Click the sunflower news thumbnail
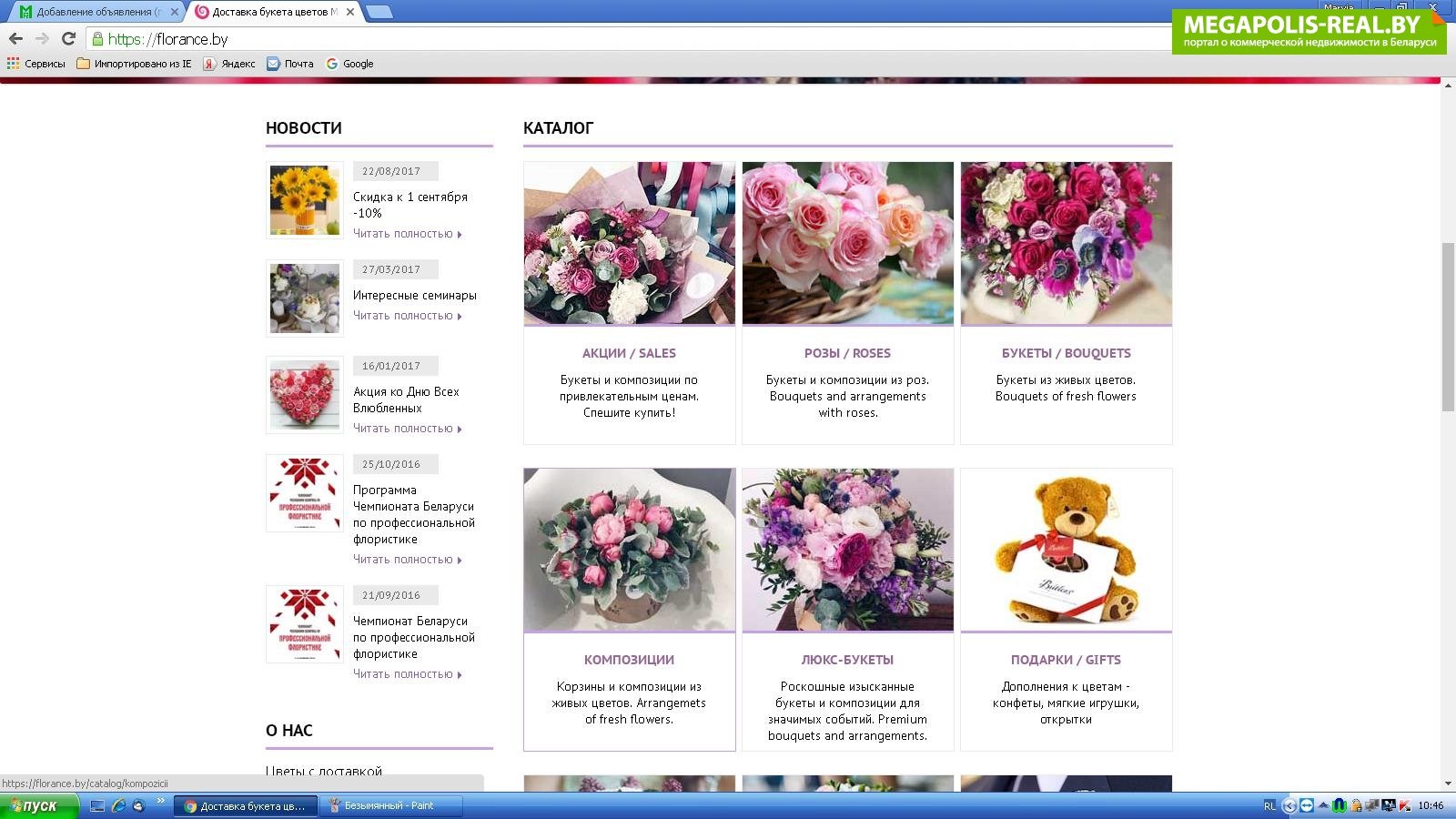Viewport: 1456px width, 819px height. point(305,200)
